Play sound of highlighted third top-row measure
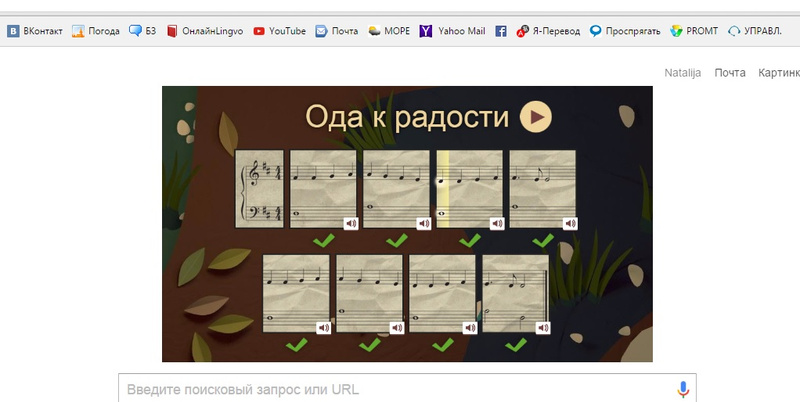 click(497, 223)
